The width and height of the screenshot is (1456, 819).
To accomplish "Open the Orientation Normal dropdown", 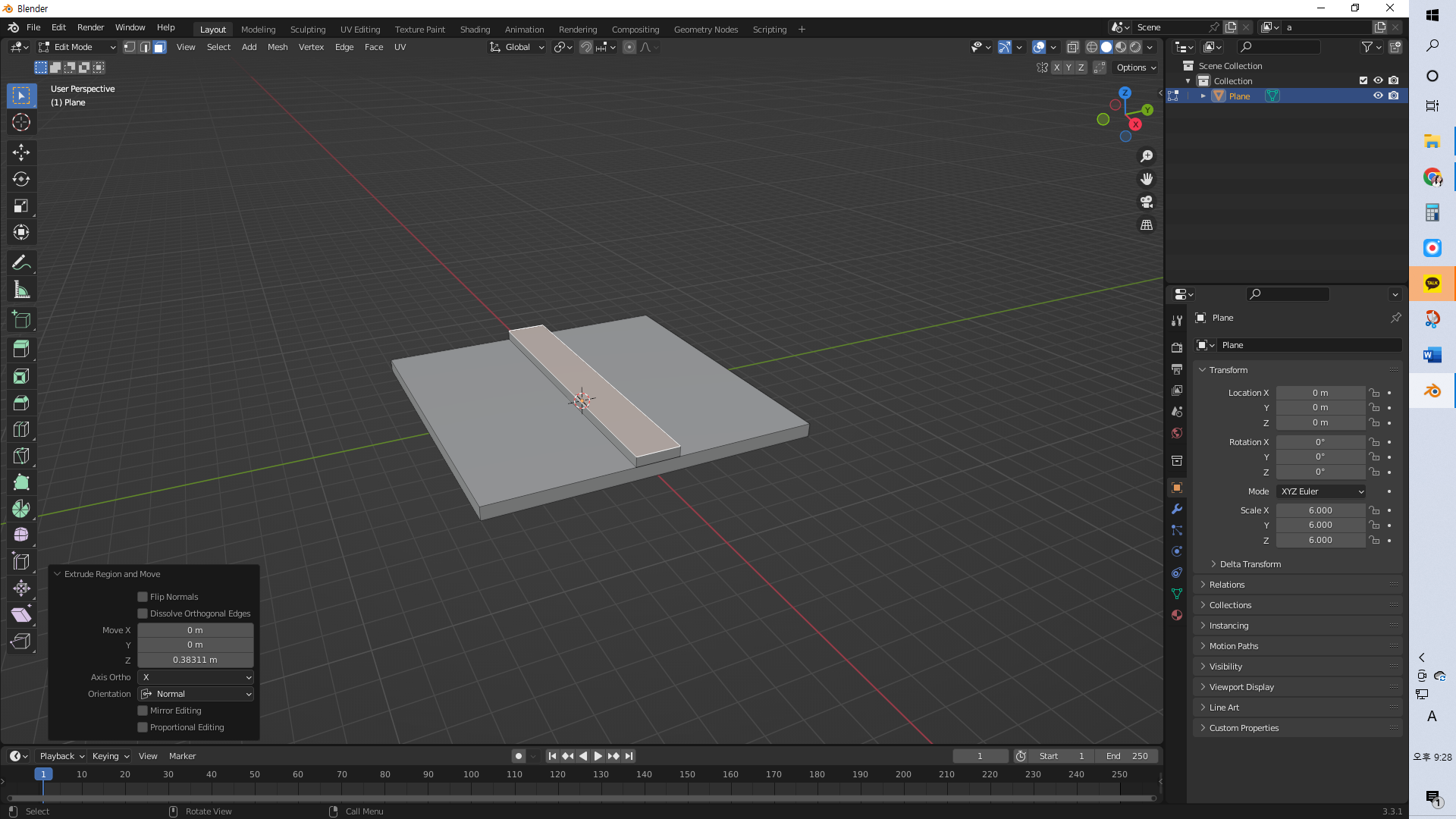I will (x=196, y=694).
